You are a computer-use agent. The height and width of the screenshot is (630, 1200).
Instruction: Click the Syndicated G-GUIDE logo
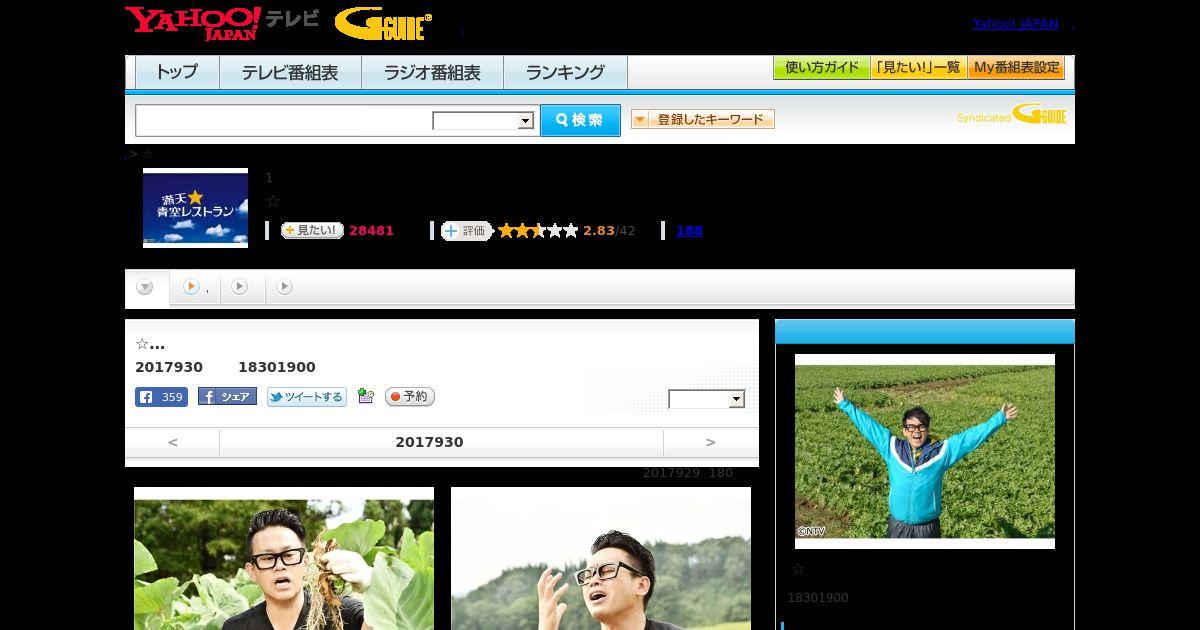(x=1012, y=115)
